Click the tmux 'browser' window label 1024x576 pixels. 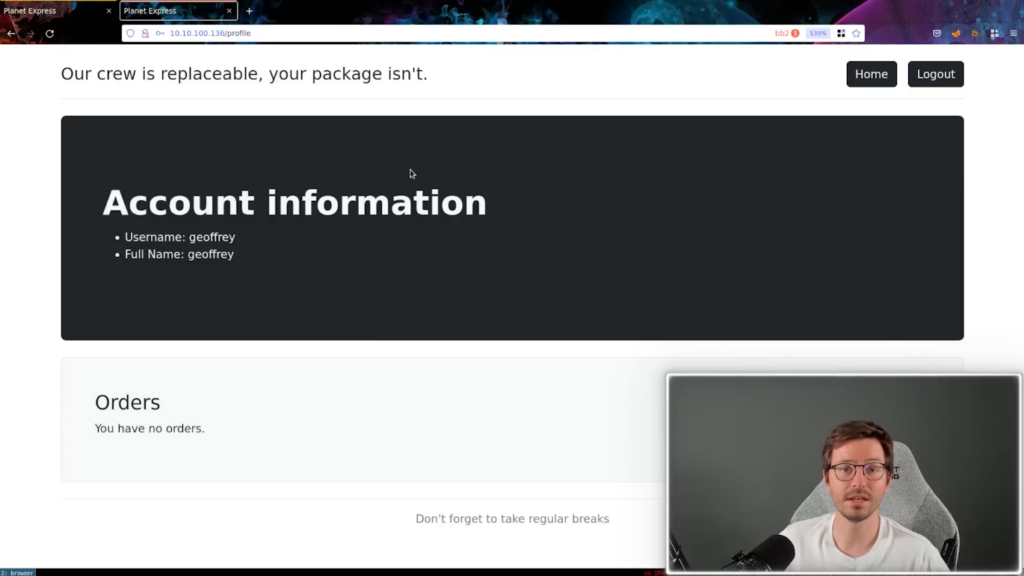(x=18, y=573)
